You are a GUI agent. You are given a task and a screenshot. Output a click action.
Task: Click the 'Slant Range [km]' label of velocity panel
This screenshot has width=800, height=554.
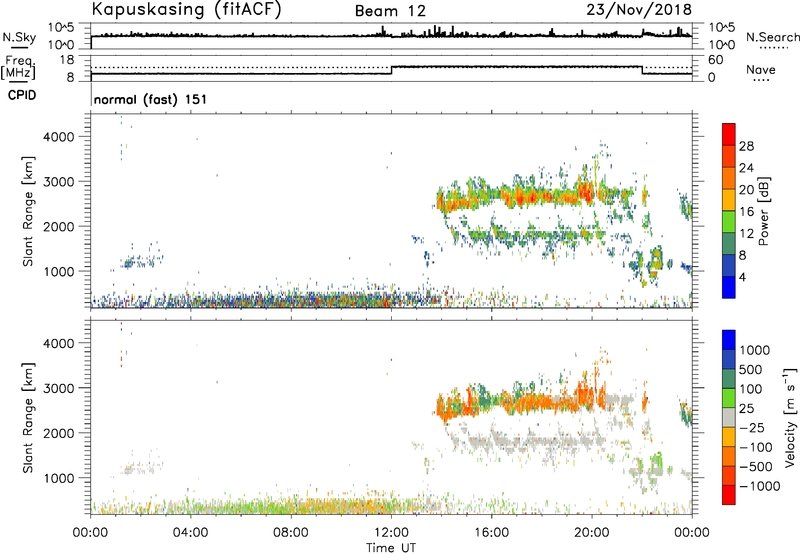(28, 418)
